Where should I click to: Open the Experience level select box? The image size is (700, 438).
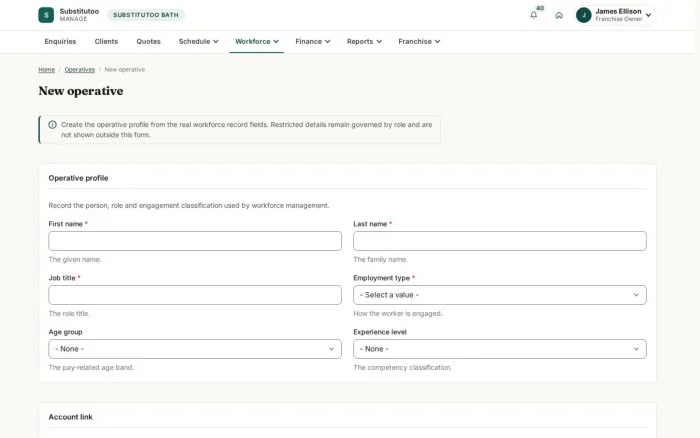click(x=500, y=349)
